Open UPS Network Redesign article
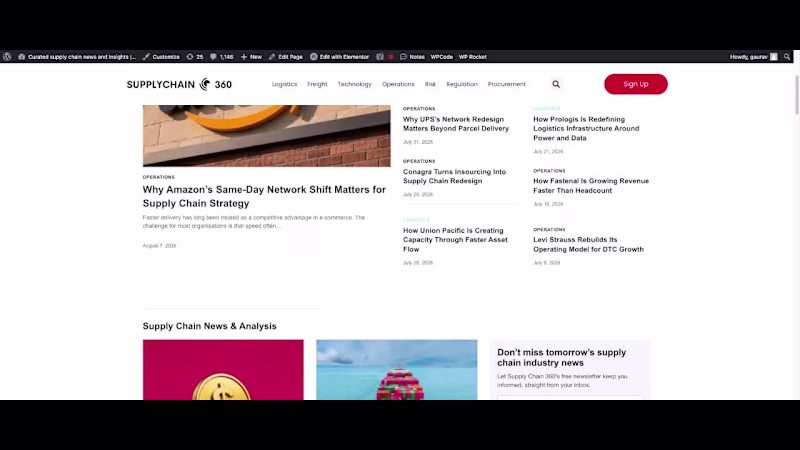The image size is (800, 450). (456, 124)
